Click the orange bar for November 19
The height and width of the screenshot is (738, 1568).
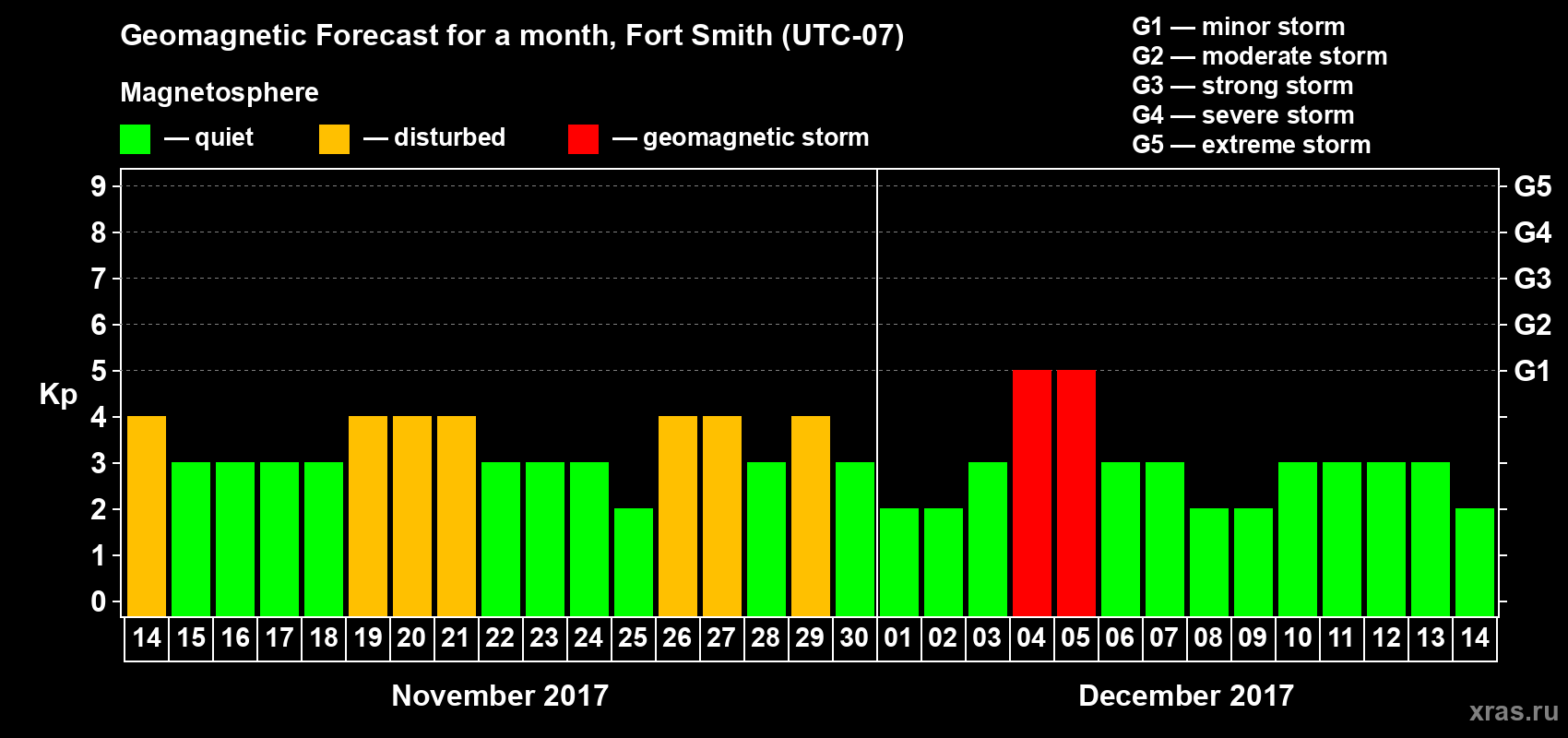pyautogui.click(x=368, y=516)
